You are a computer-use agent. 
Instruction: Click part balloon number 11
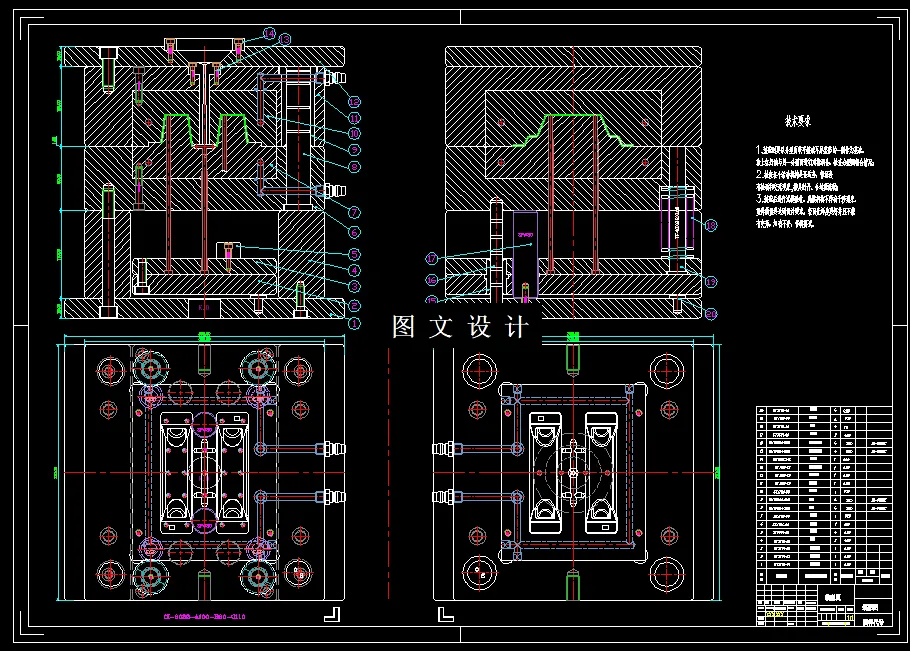(354, 118)
